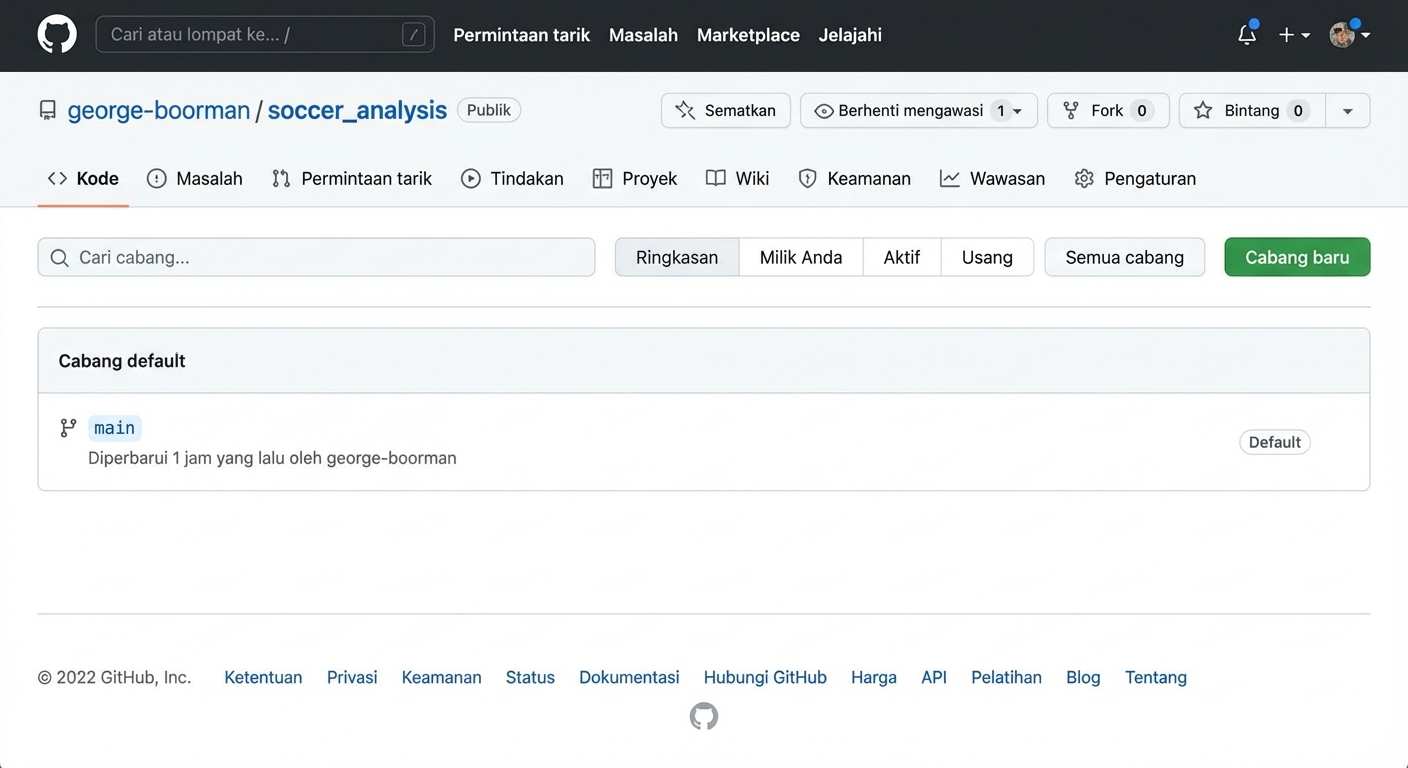Click the Default badge on main branch
The image size is (1408, 768).
(x=1275, y=442)
